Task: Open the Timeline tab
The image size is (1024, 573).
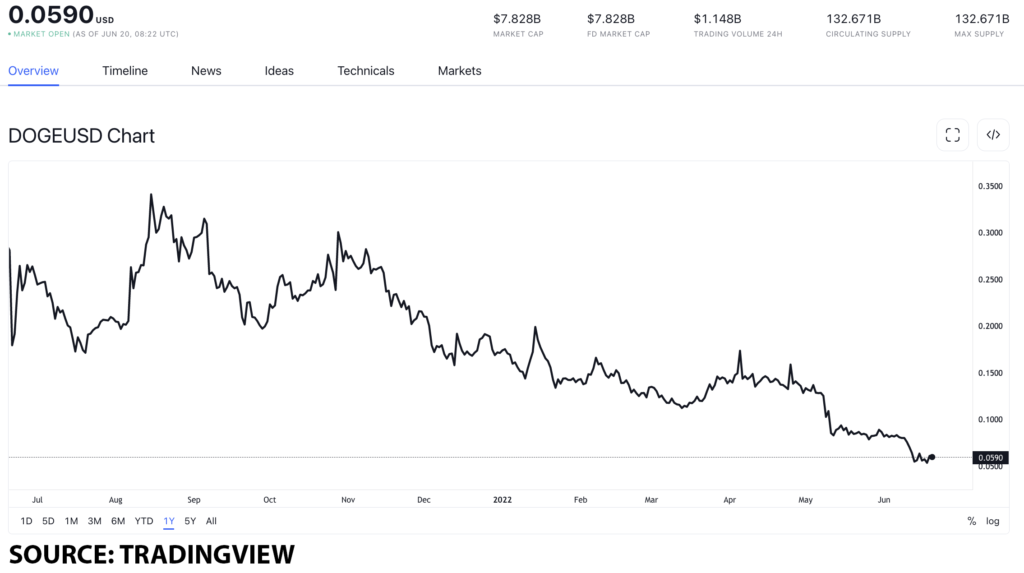Action: (125, 71)
